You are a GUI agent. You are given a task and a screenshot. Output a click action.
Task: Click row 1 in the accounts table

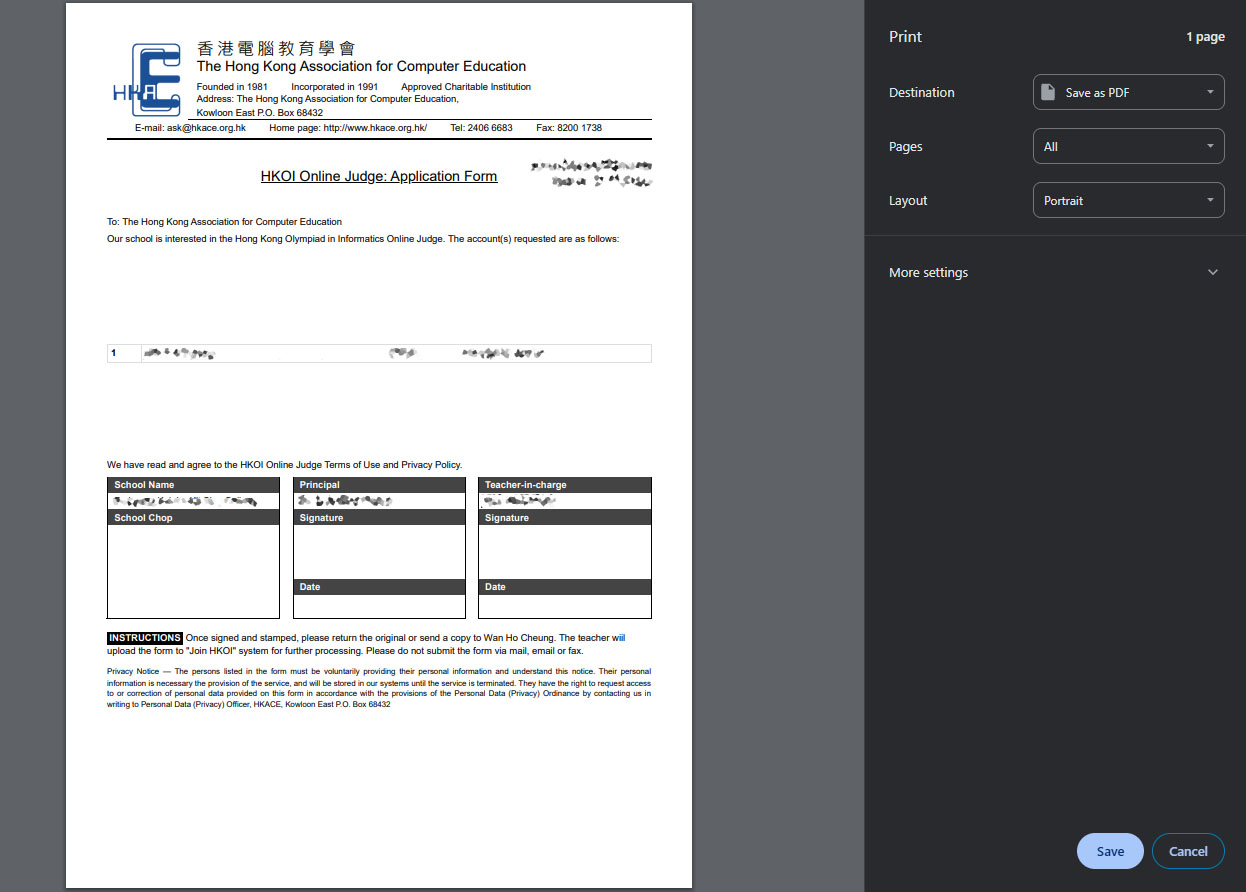(x=379, y=353)
